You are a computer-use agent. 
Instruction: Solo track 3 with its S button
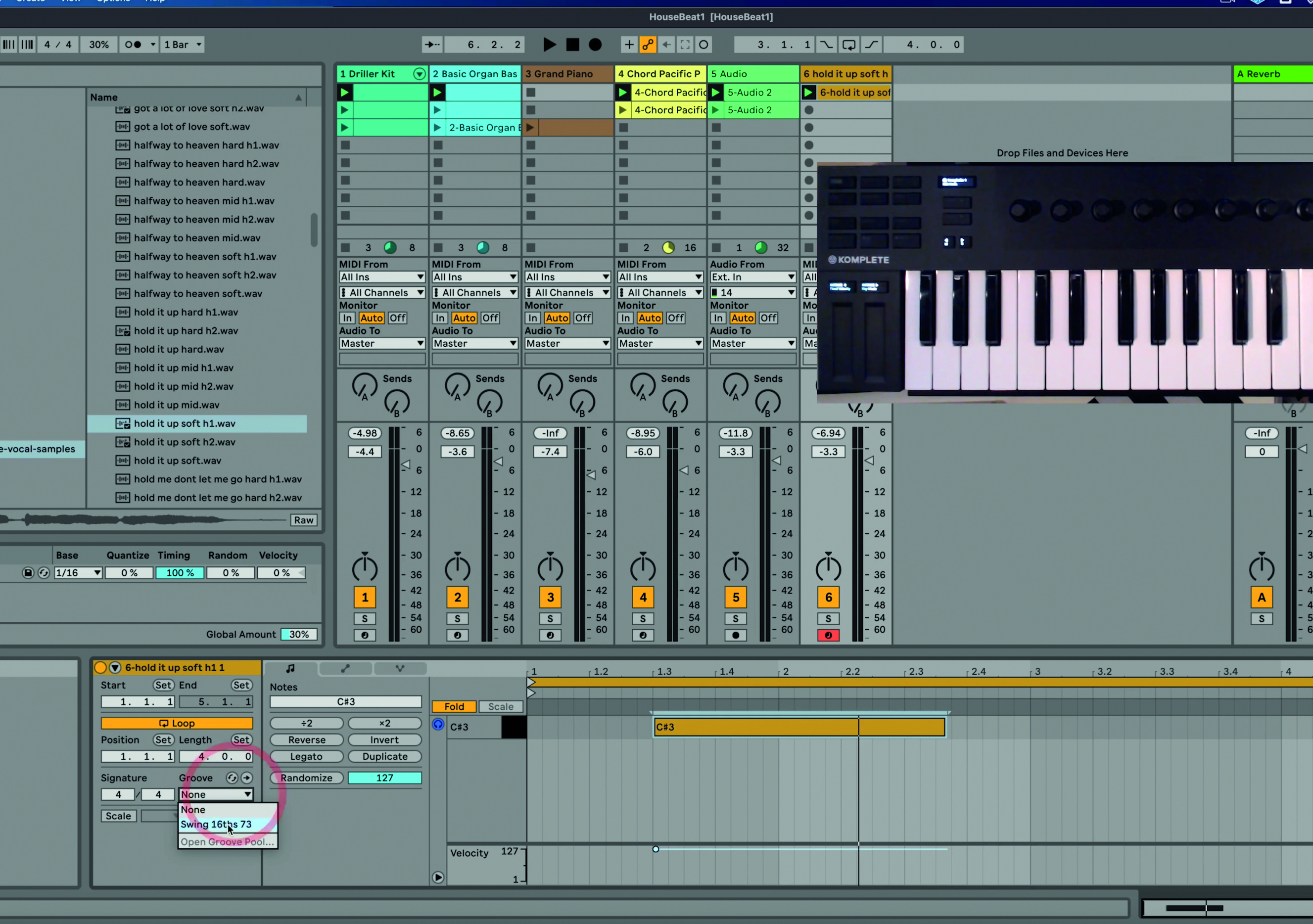tap(550, 619)
